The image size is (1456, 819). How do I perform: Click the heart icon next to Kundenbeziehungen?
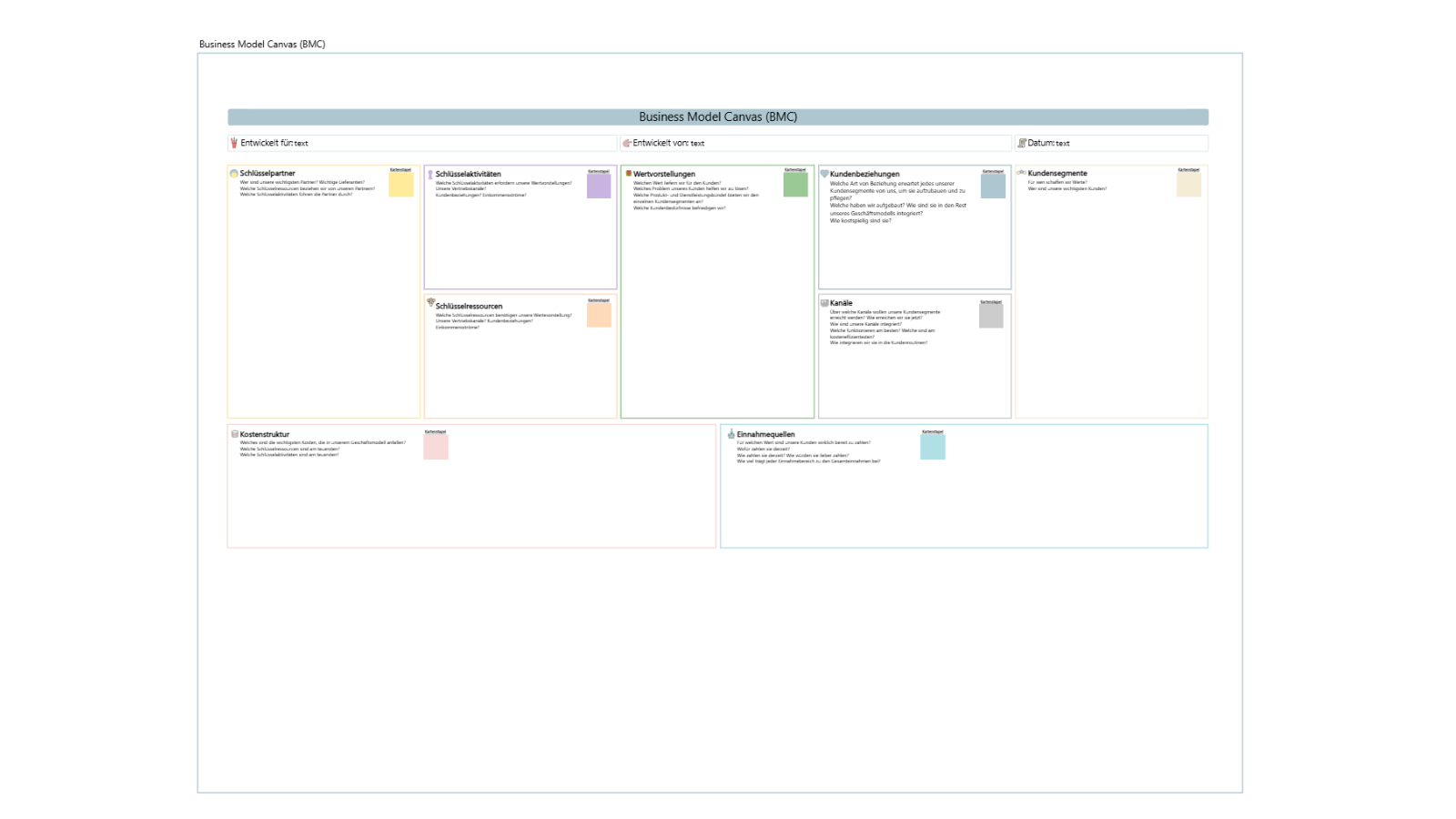point(823,174)
